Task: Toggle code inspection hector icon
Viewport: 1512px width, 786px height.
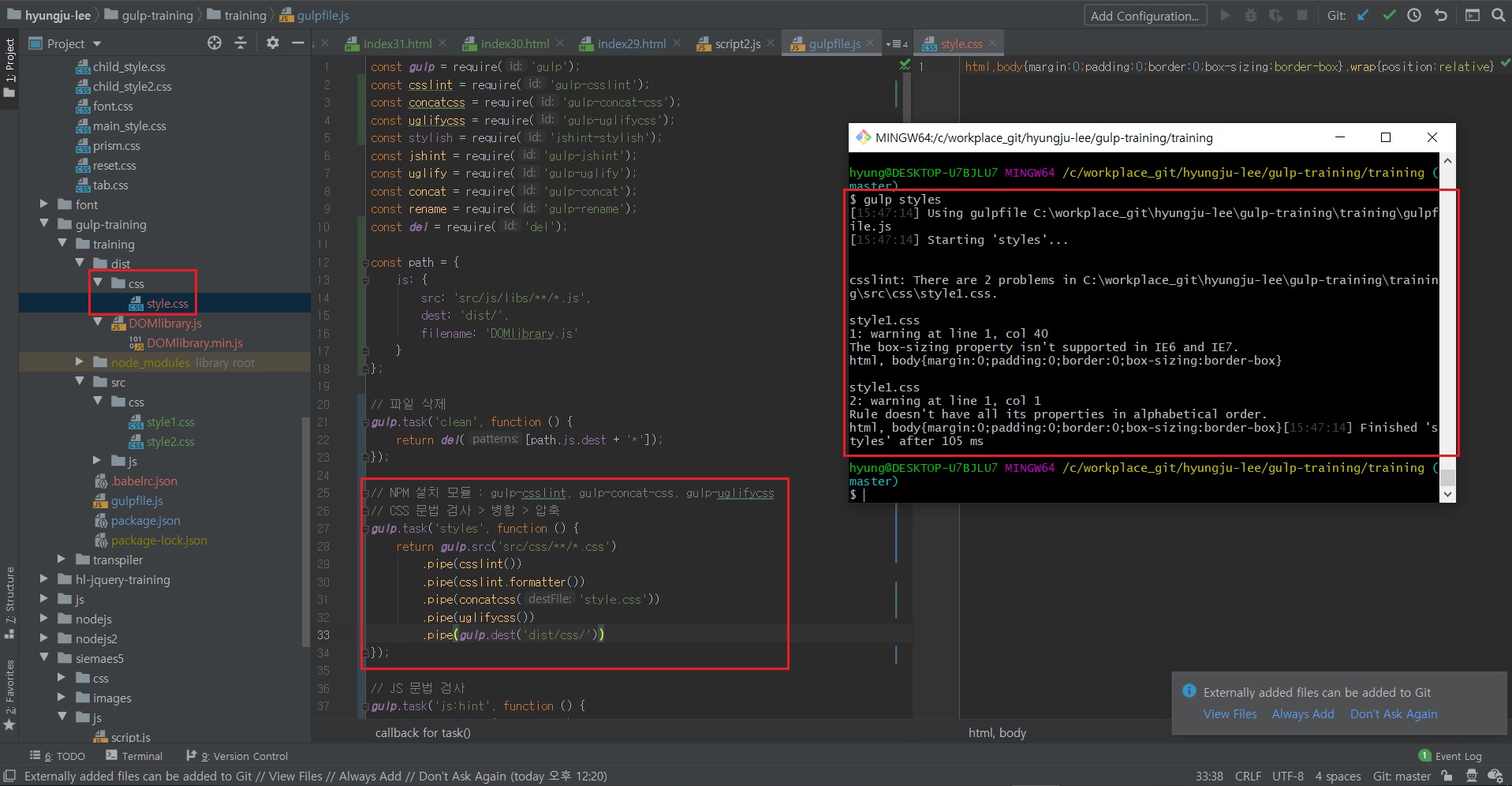Action: (1471, 776)
